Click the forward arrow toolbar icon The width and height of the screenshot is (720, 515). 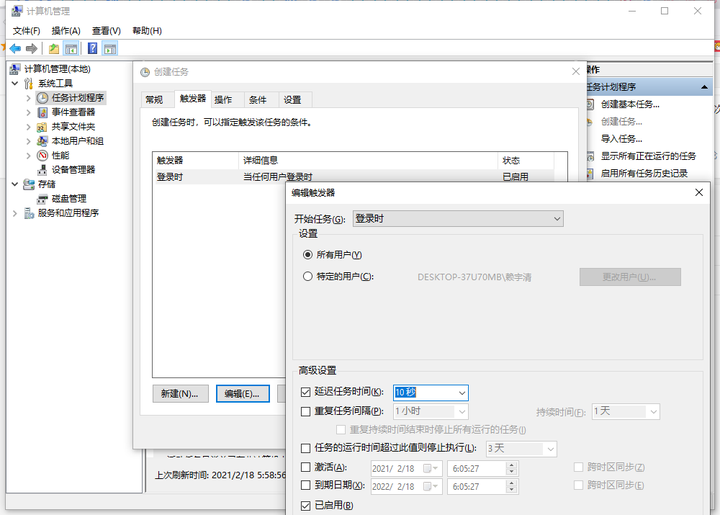[32, 48]
